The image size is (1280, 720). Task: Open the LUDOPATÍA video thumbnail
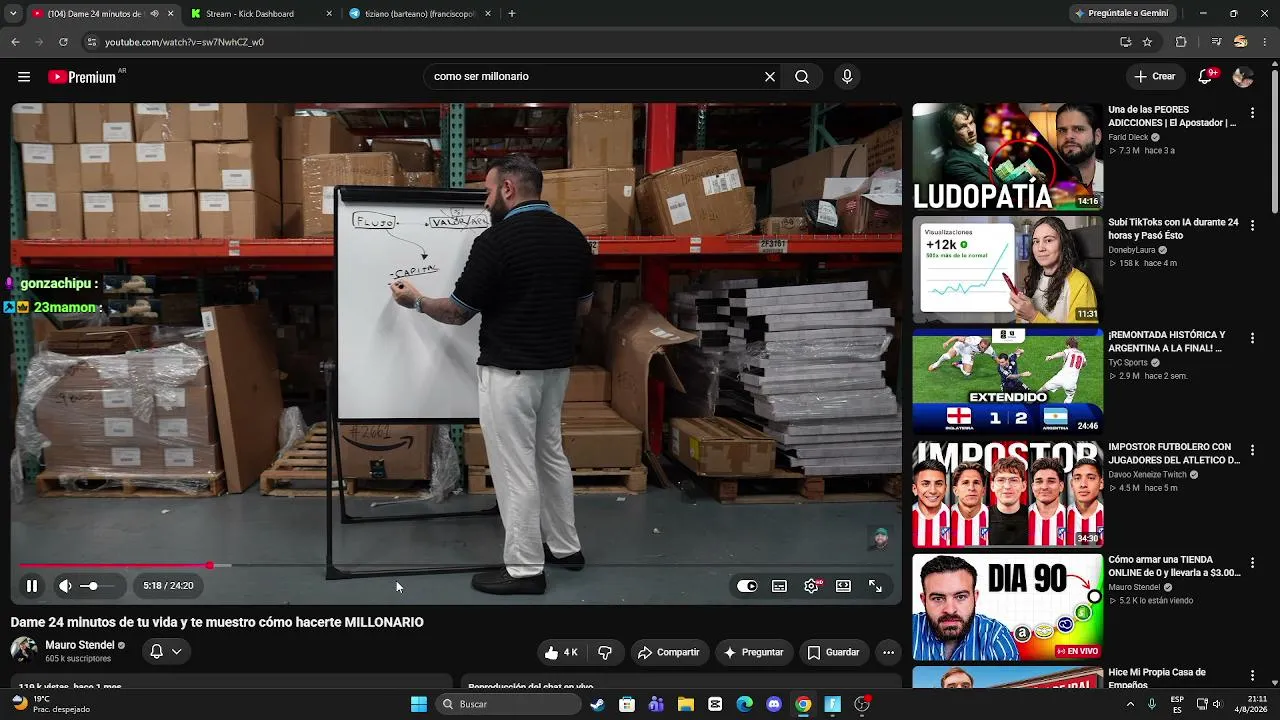1007,156
